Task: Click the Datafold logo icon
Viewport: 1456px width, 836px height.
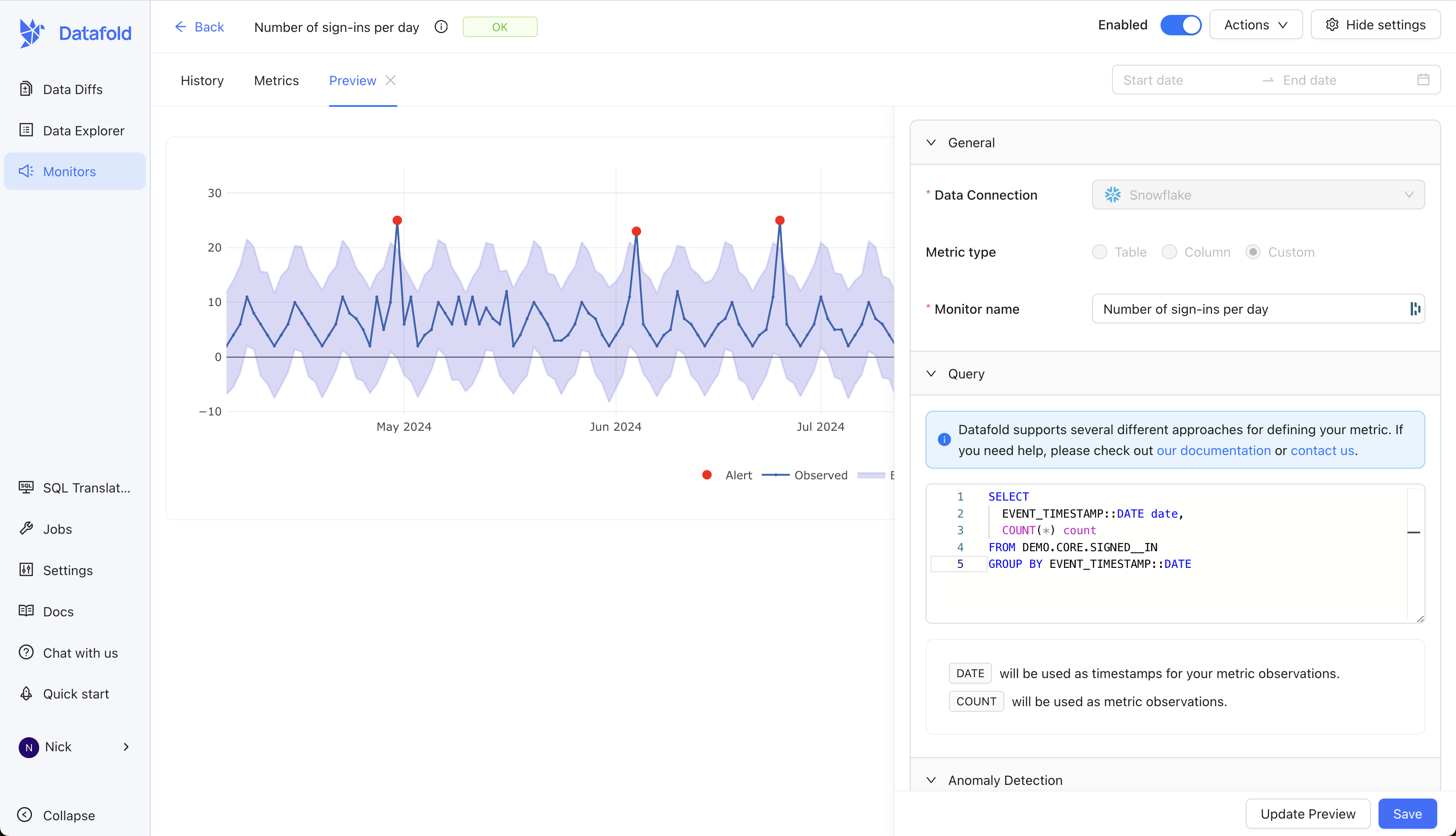Action: click(32, 33)
